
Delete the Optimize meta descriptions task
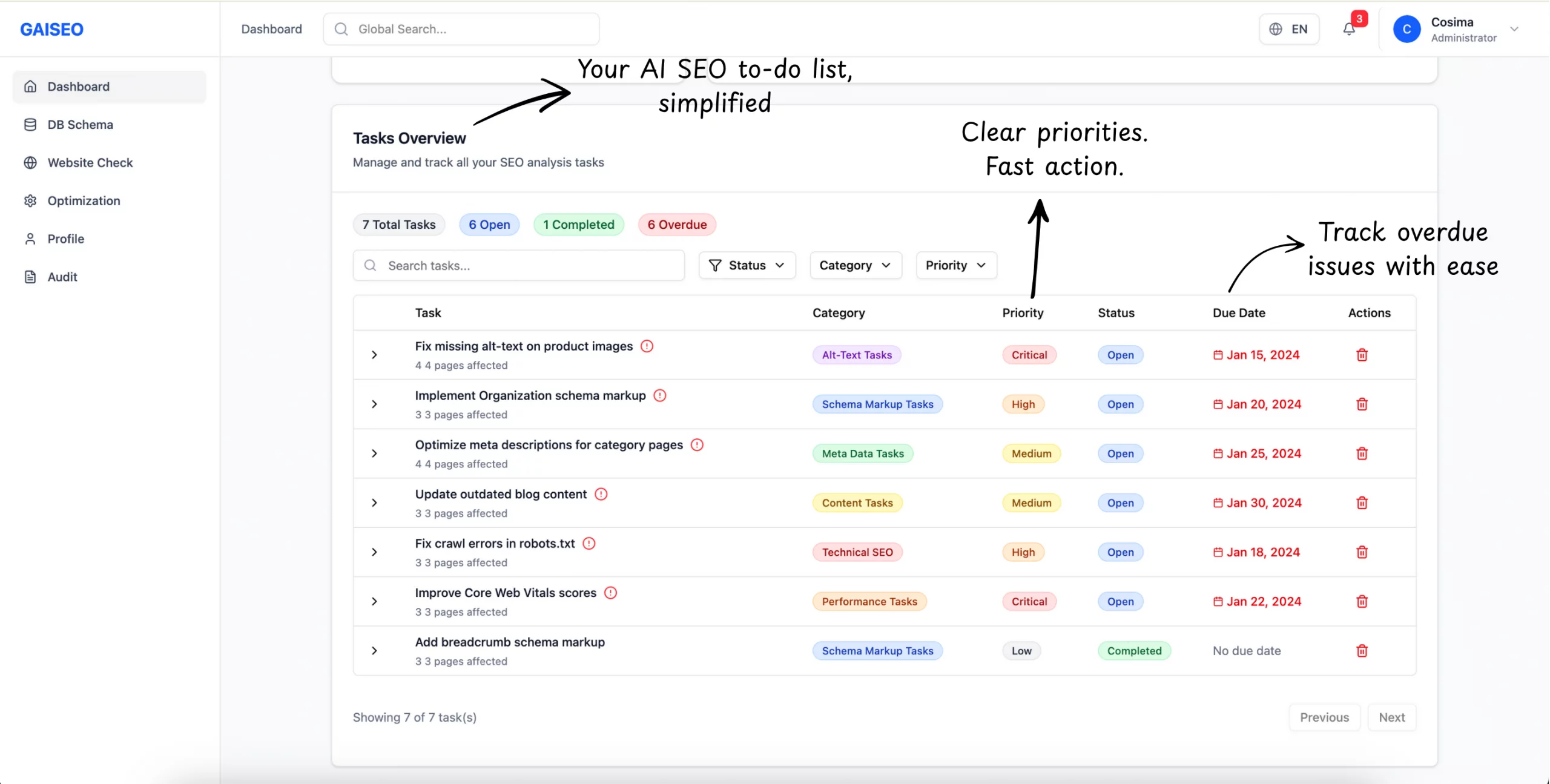1362,453
